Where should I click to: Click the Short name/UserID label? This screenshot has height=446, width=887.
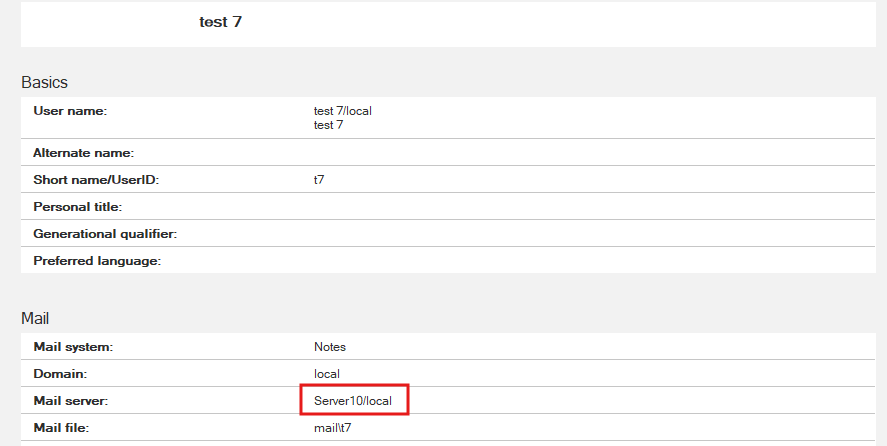tap(96, 180)
